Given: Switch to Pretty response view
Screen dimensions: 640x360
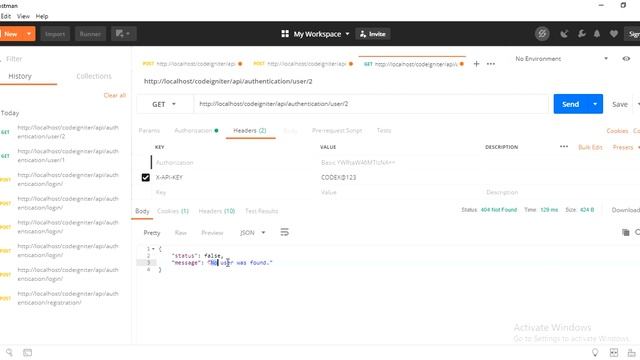Looking at the screenshot, I should pos(152,233).
